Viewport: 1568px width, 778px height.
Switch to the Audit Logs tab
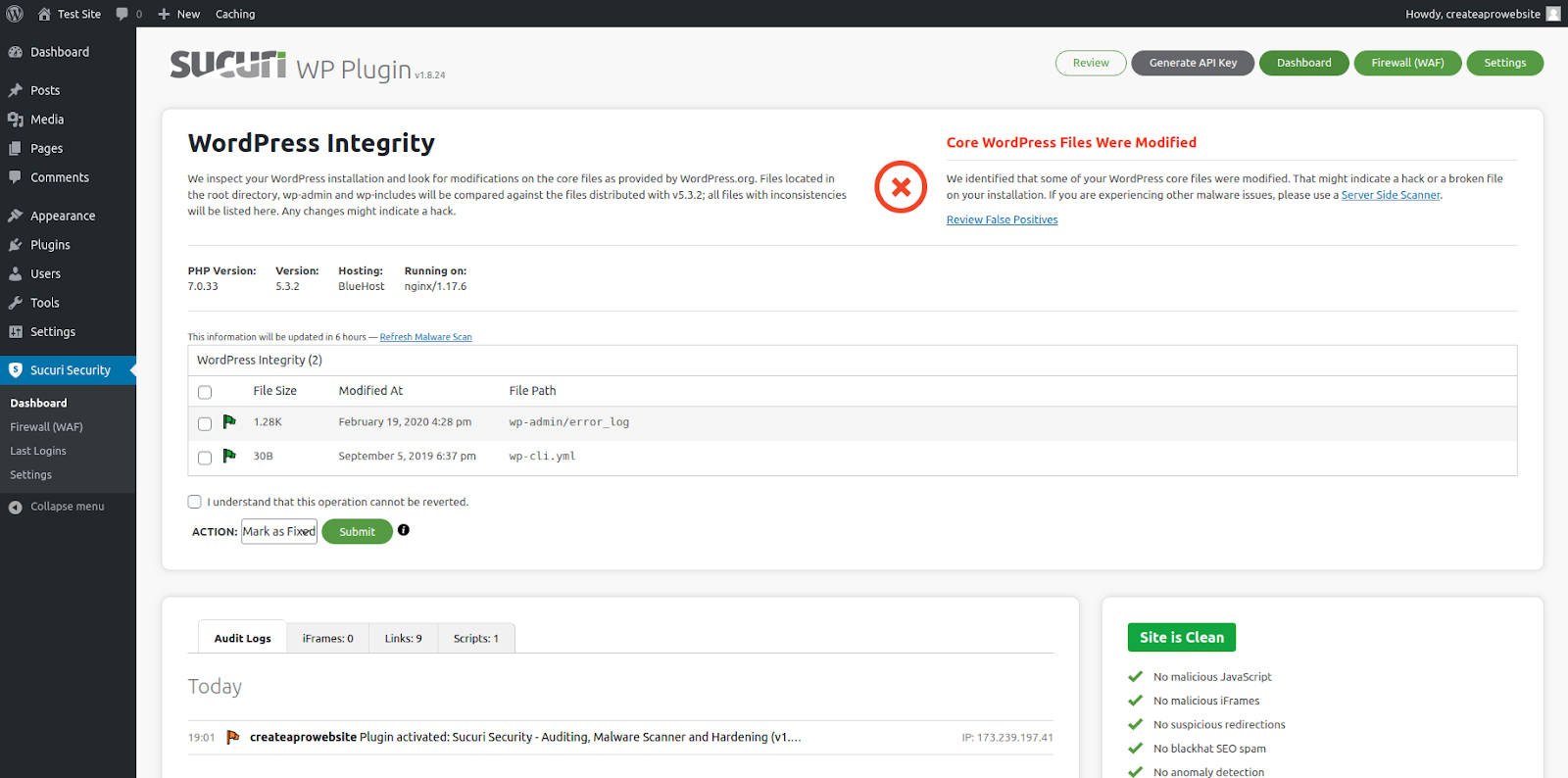tap(242, 638)
